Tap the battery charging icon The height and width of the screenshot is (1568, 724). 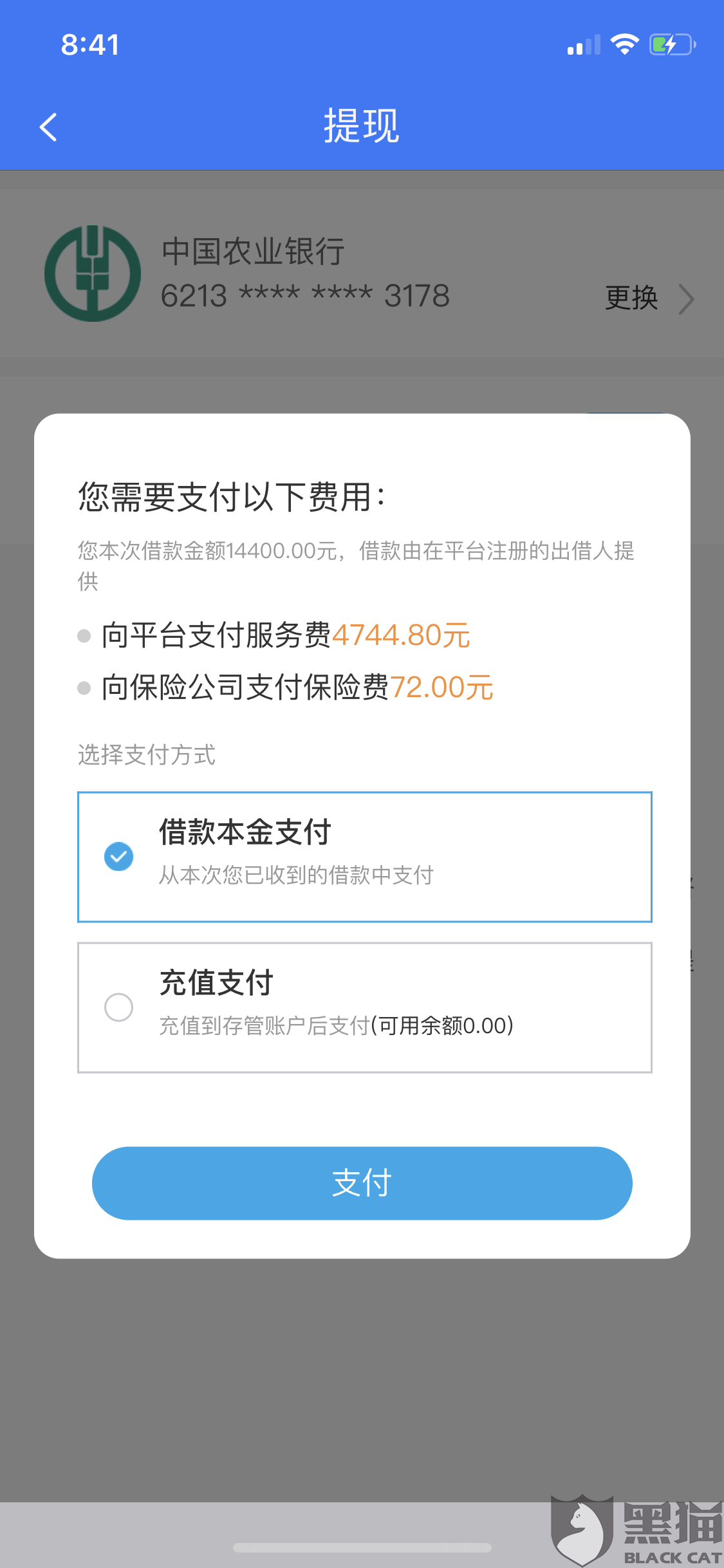click(x=673, y=44)
